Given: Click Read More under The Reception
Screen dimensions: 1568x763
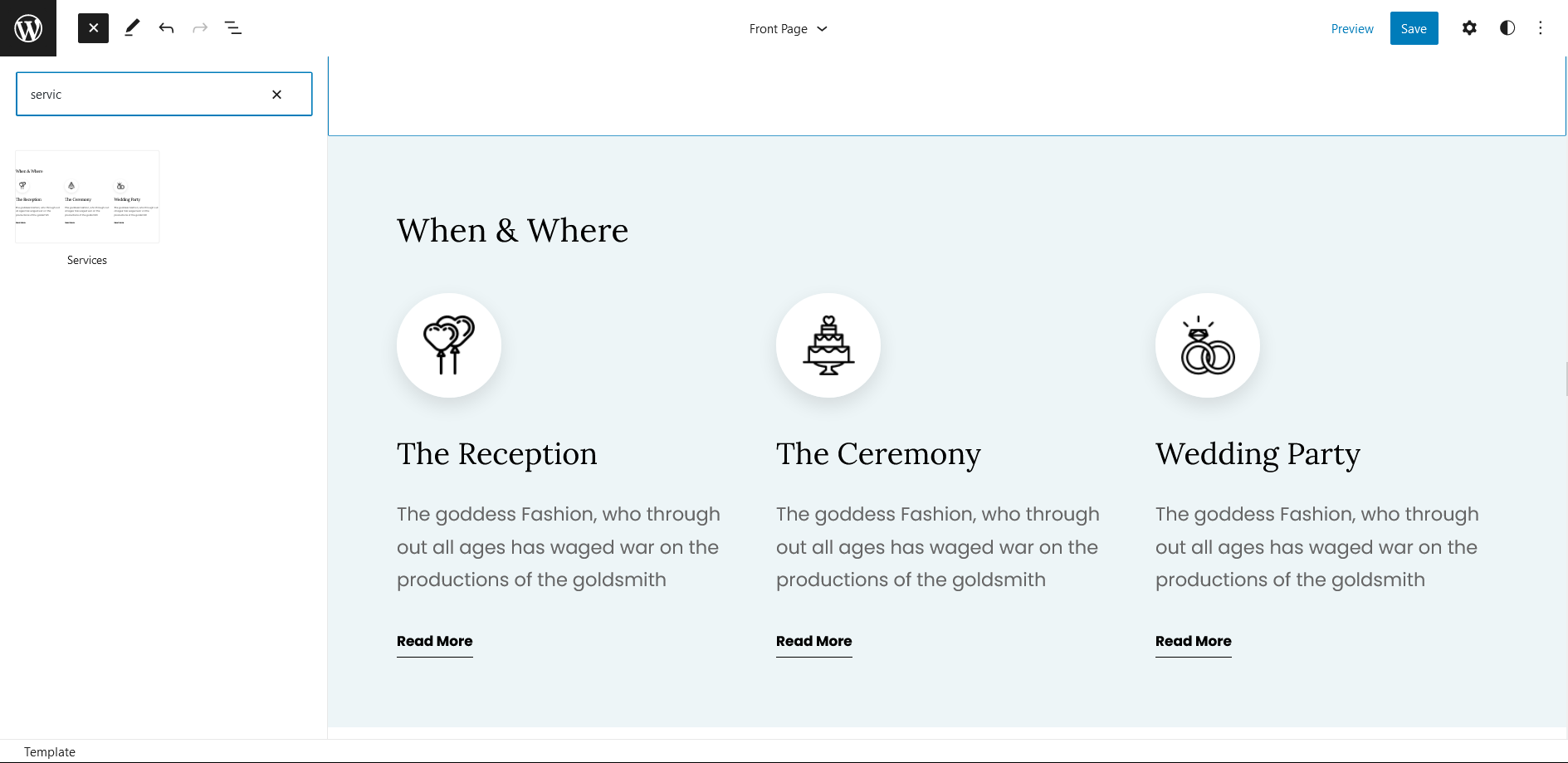Looking at the screenshot, I should [434, 641].
